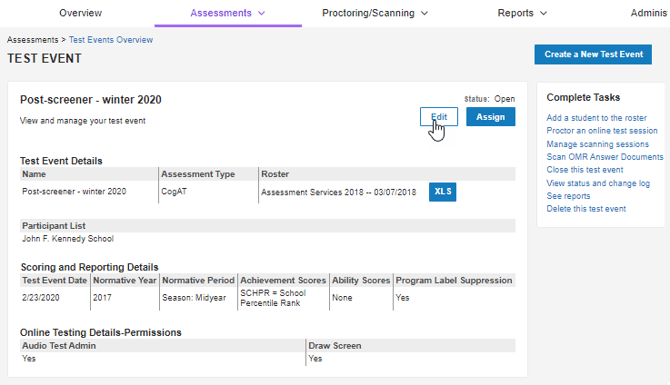Click John F. Kennedy School participant
This screenshot has width=670, height=385.
[68, 238]
